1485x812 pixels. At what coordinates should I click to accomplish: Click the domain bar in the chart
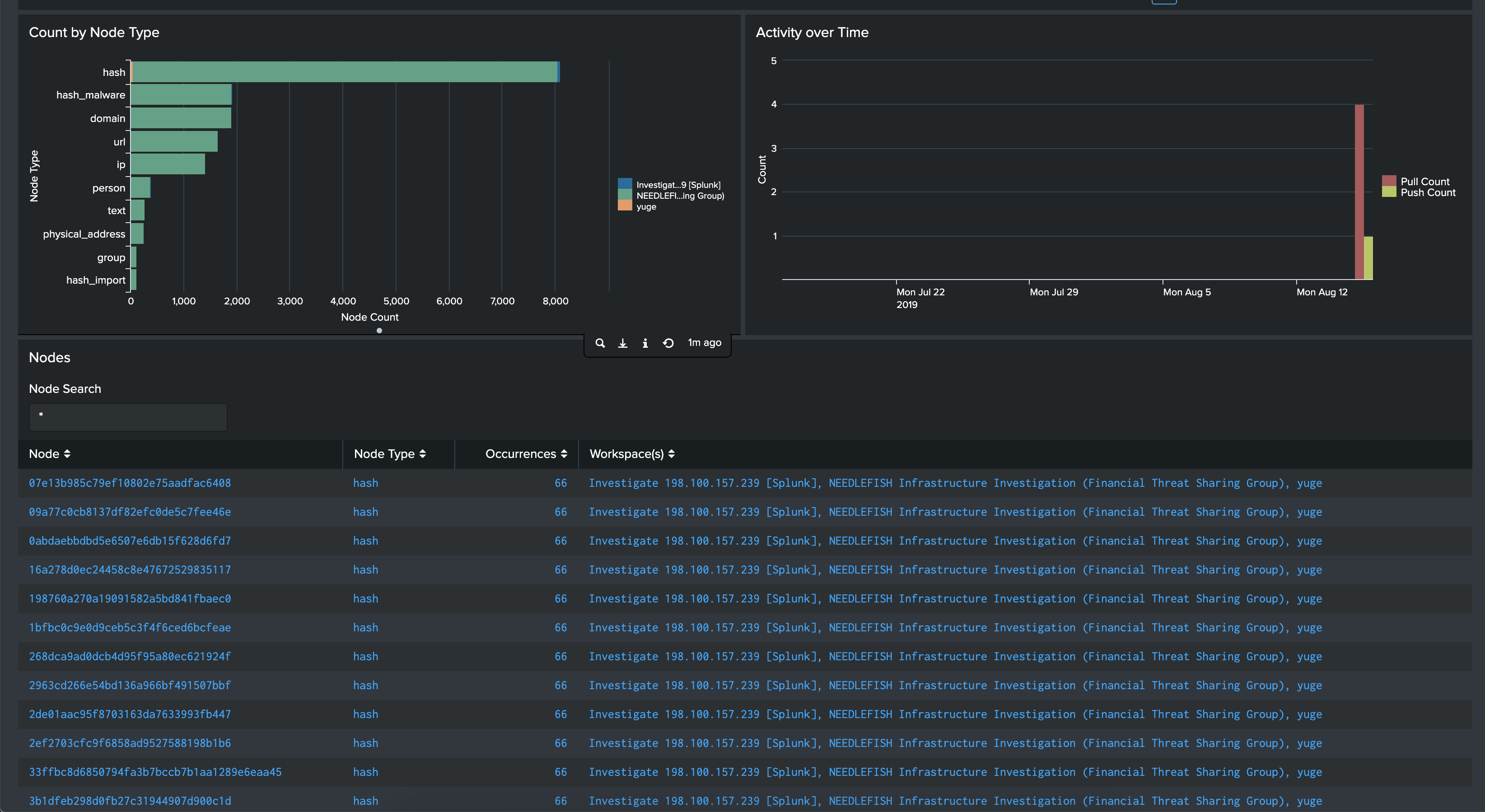[x=181, y=118]
